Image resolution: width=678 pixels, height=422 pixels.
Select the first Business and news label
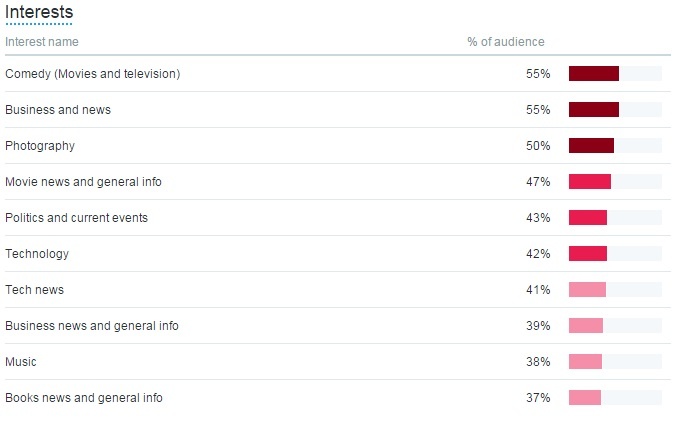tap(58, 110)
